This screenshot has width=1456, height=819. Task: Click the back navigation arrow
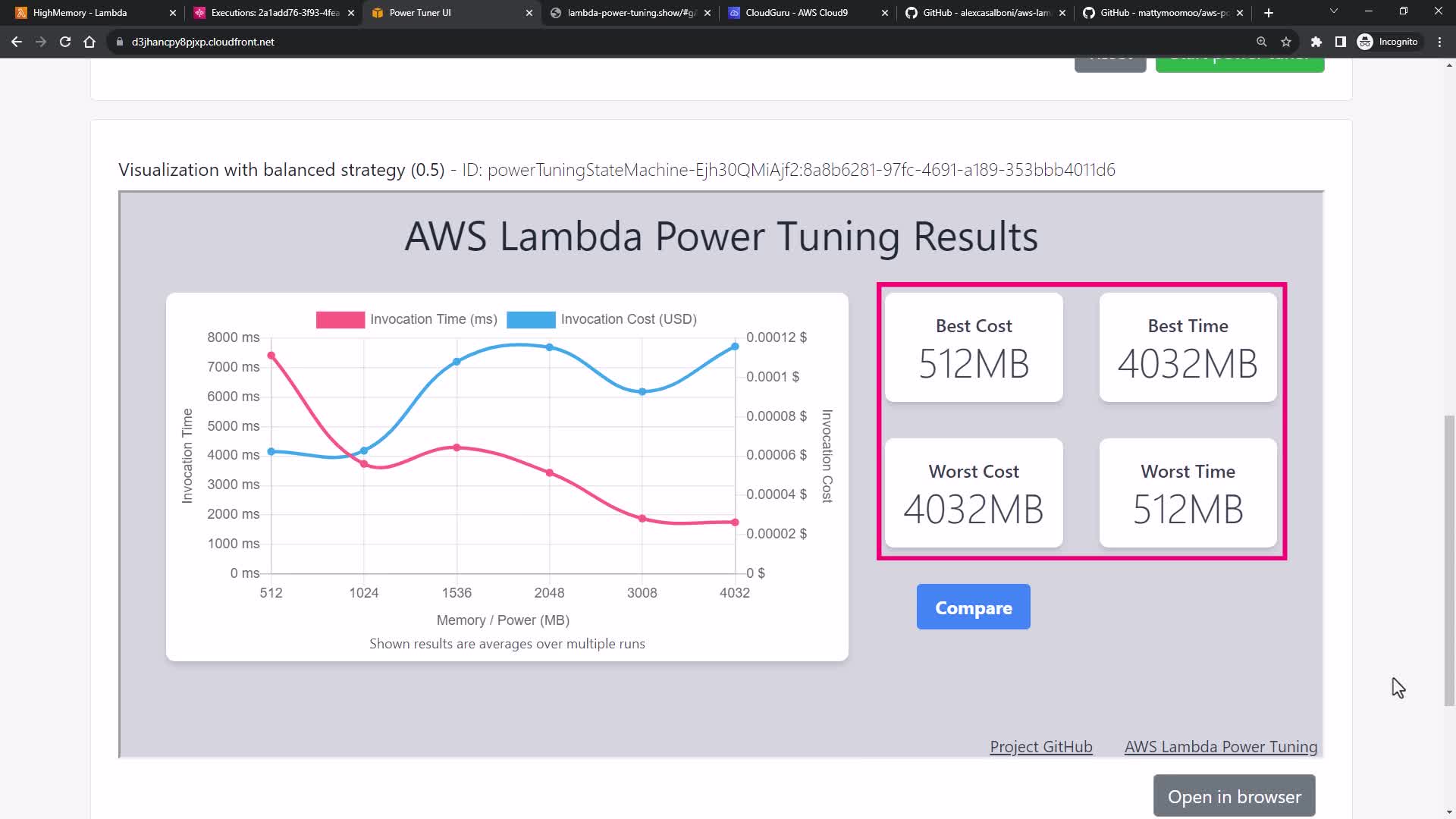[17, 42]
